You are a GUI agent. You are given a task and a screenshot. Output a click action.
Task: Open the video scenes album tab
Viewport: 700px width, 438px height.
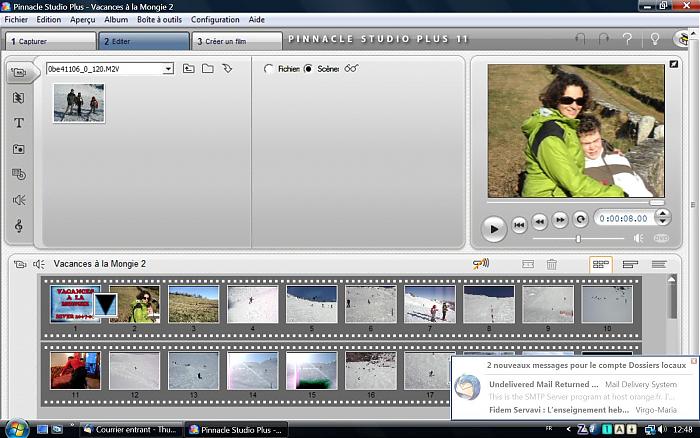(19, 72)
